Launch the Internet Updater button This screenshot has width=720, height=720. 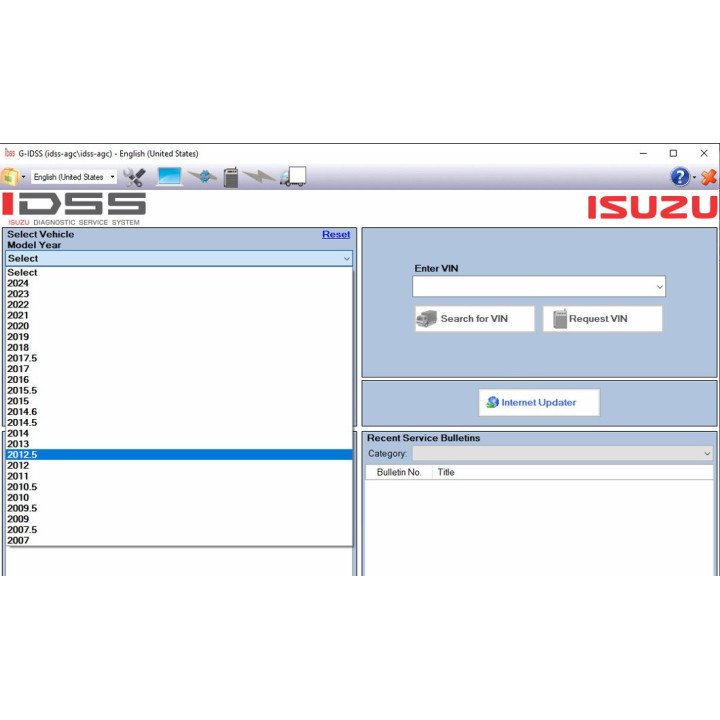(539, 403)
